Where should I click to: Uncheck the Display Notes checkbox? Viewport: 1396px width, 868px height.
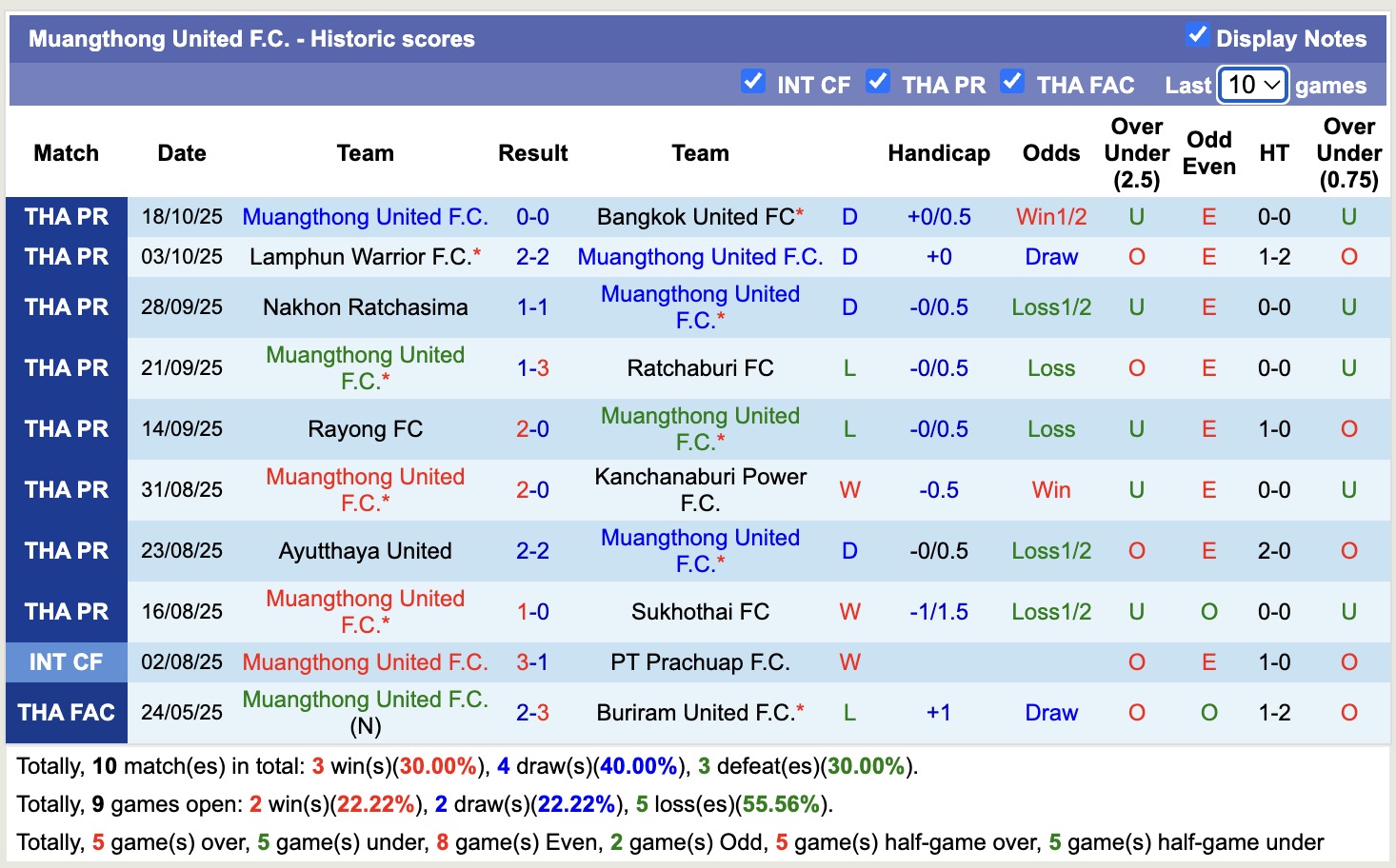click(1196, 36)
